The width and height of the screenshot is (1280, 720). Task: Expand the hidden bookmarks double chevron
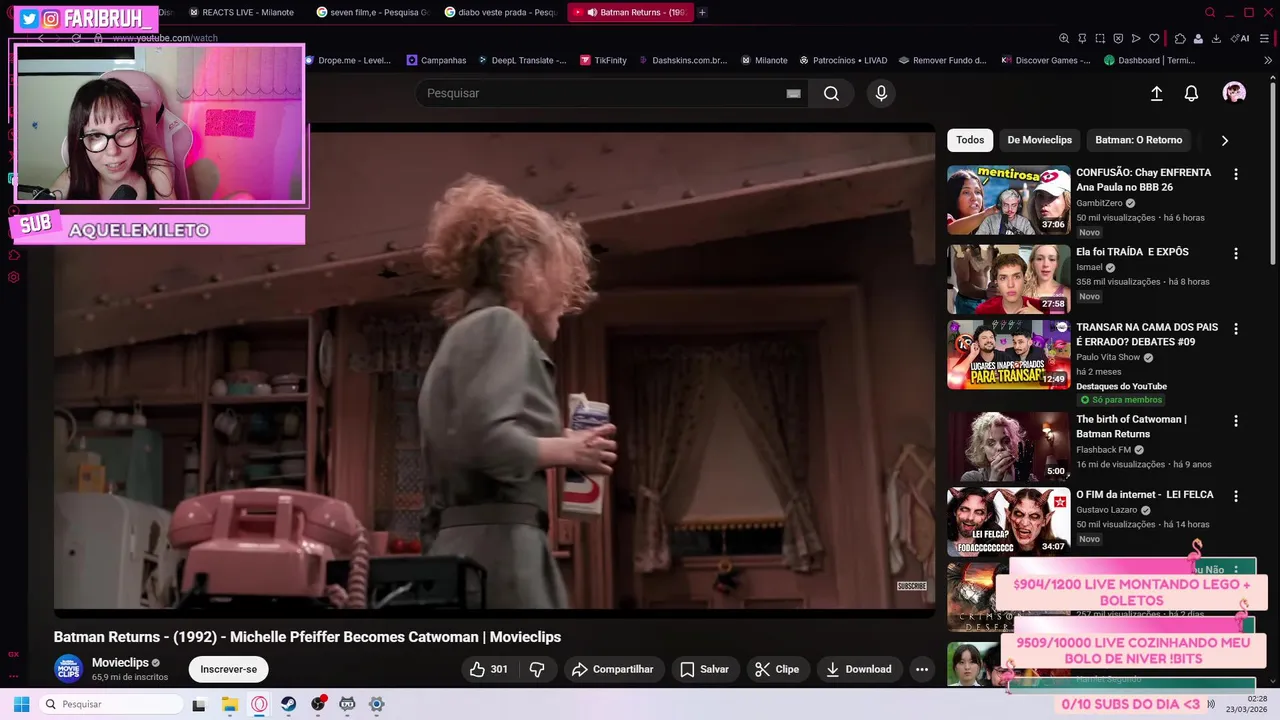(x=1269, y=60)
